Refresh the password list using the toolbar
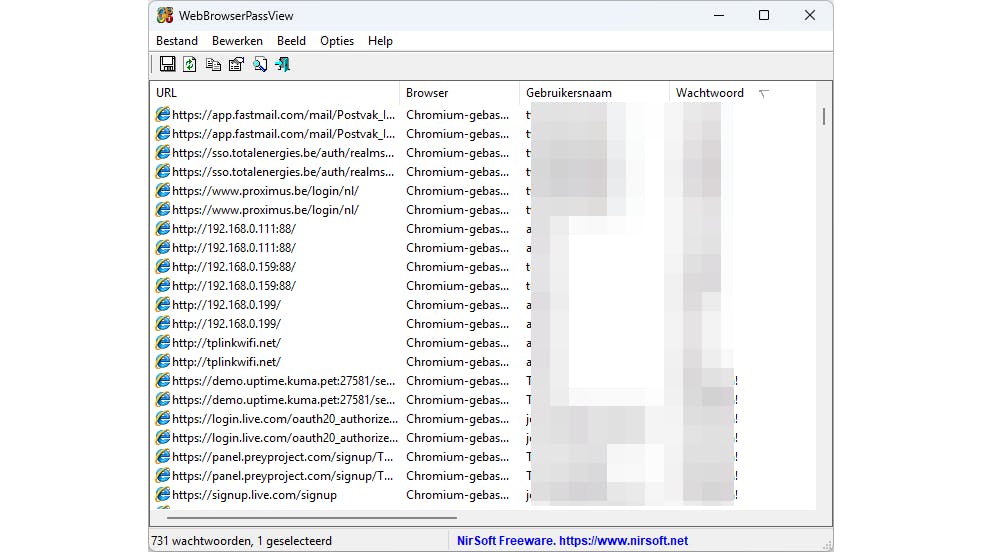 point(190,64)
